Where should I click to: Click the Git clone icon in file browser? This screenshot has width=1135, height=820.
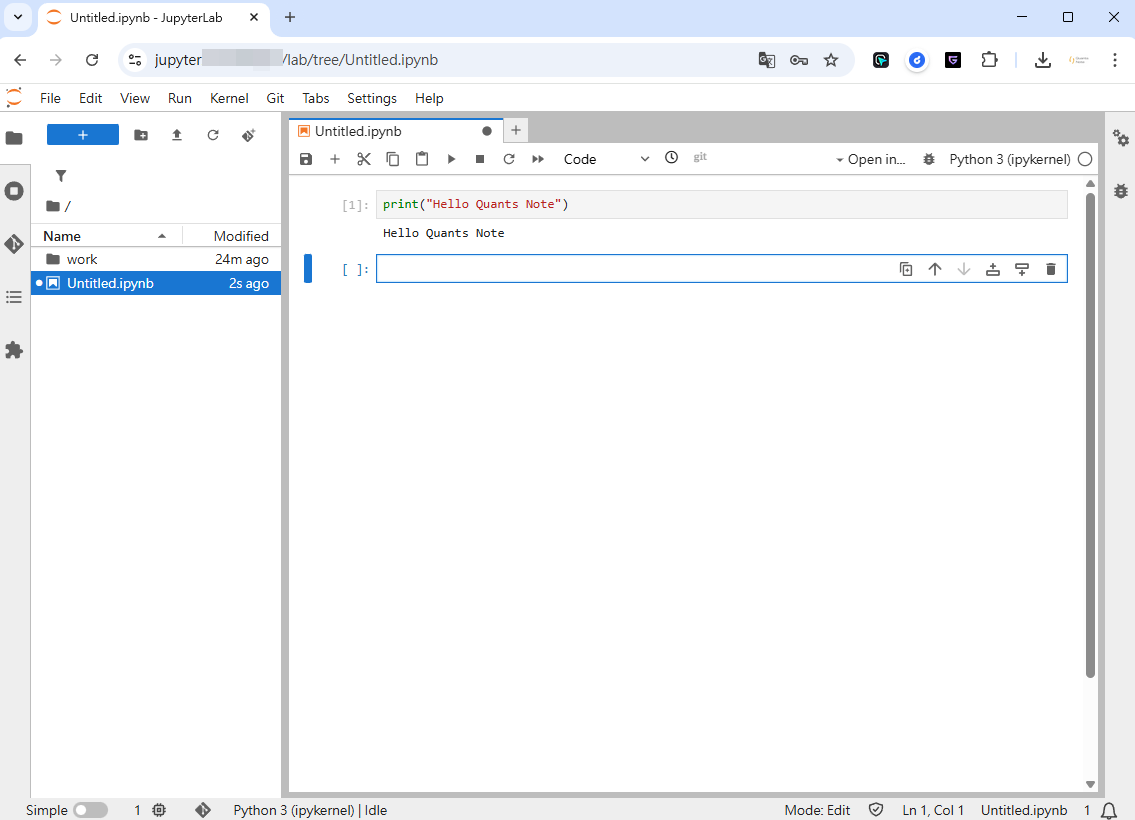248,135
